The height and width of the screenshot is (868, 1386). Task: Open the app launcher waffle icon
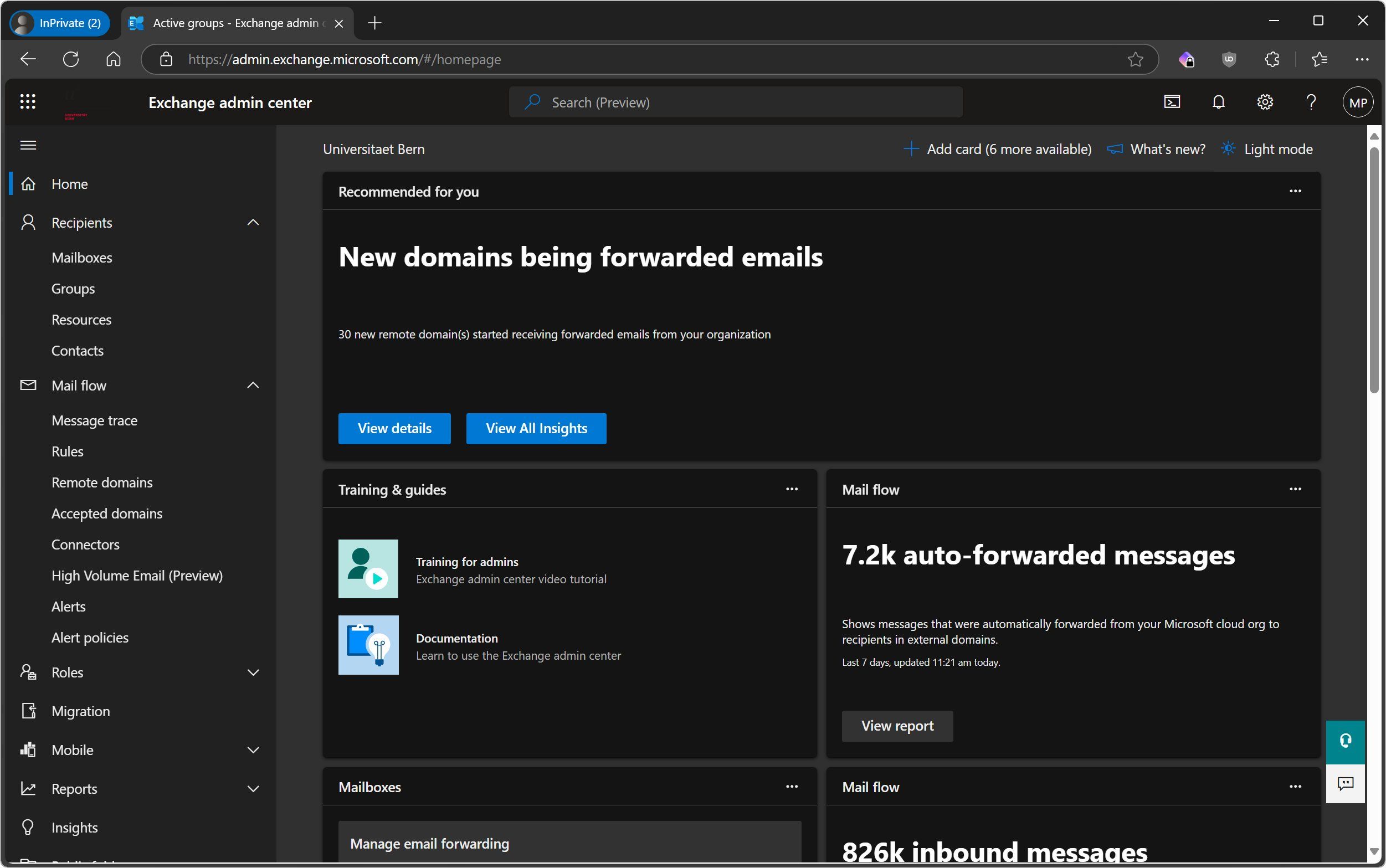28,102
